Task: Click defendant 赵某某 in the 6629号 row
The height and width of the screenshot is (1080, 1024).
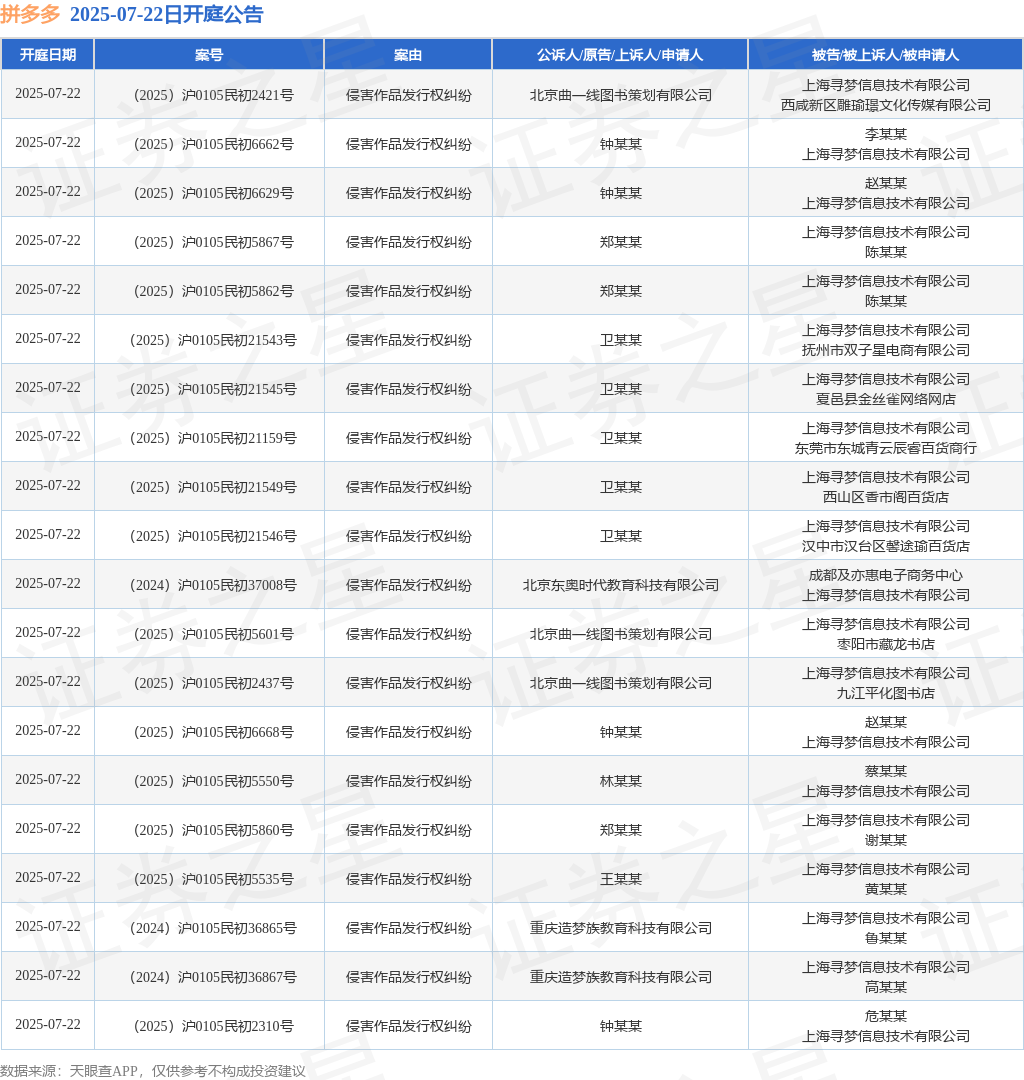Action: click(886, 183)
